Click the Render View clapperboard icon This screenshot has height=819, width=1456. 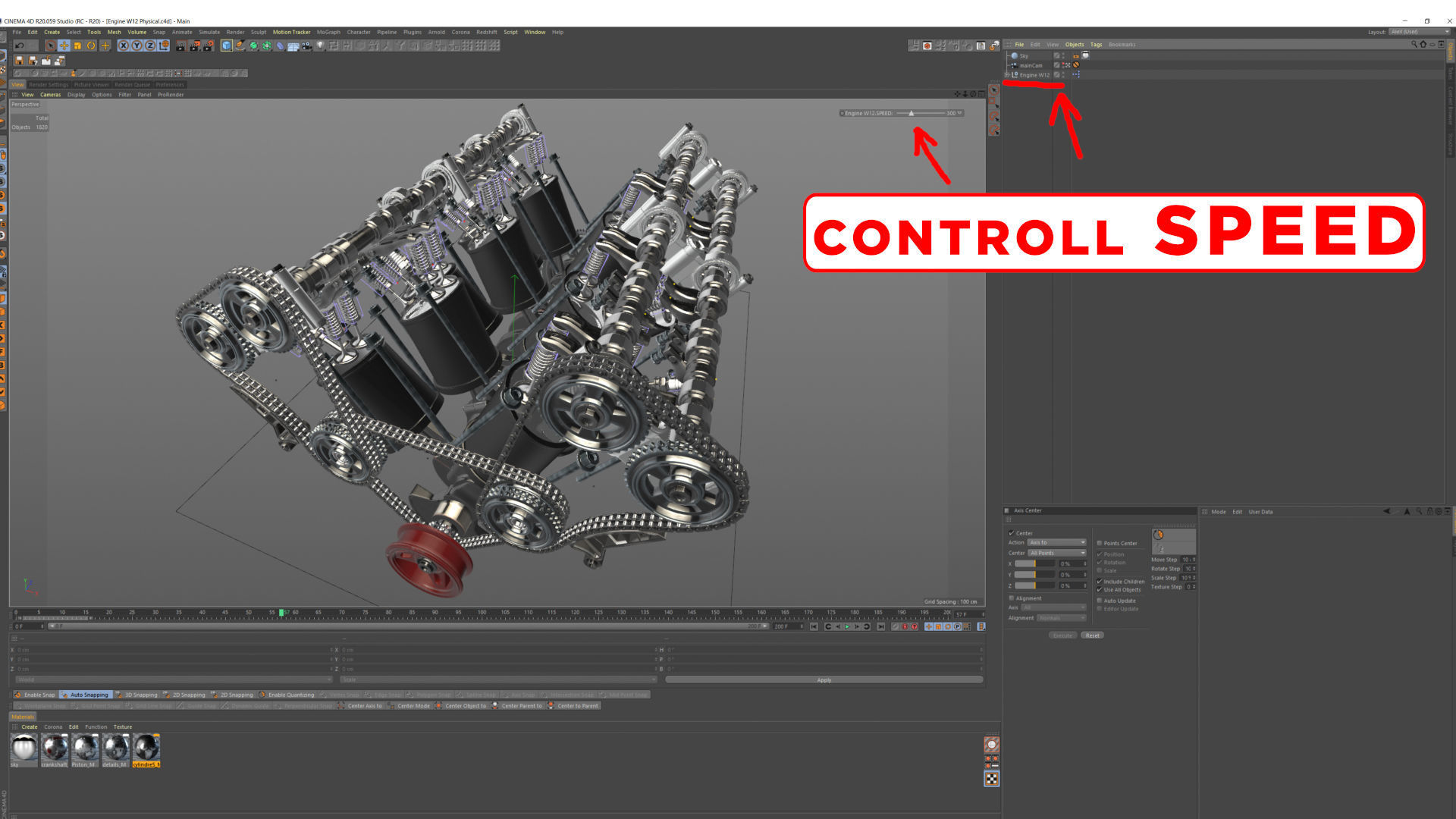click(180, 45)
